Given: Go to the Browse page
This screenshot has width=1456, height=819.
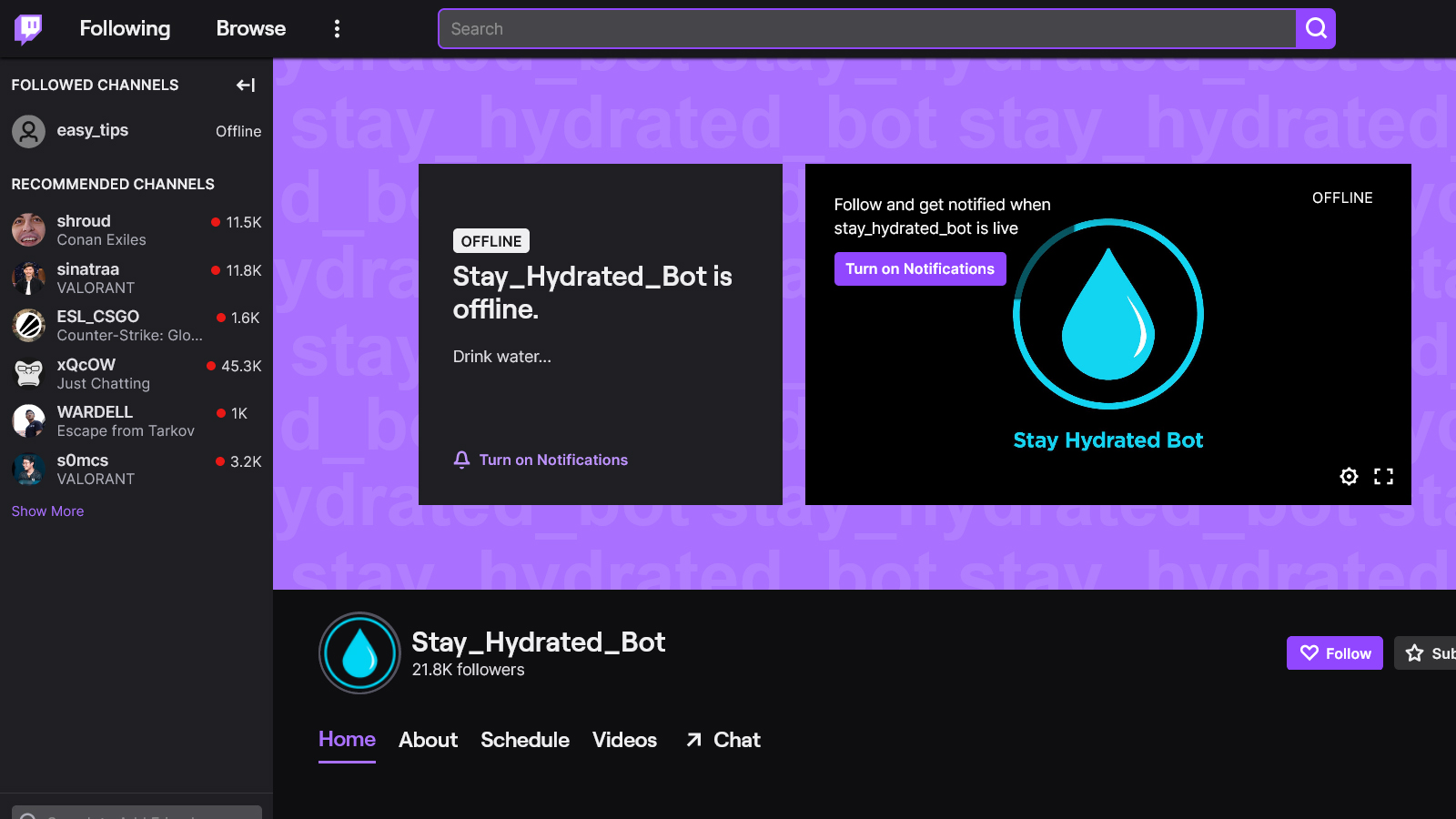Looking at the screenshot, I should tap(250, 29).
